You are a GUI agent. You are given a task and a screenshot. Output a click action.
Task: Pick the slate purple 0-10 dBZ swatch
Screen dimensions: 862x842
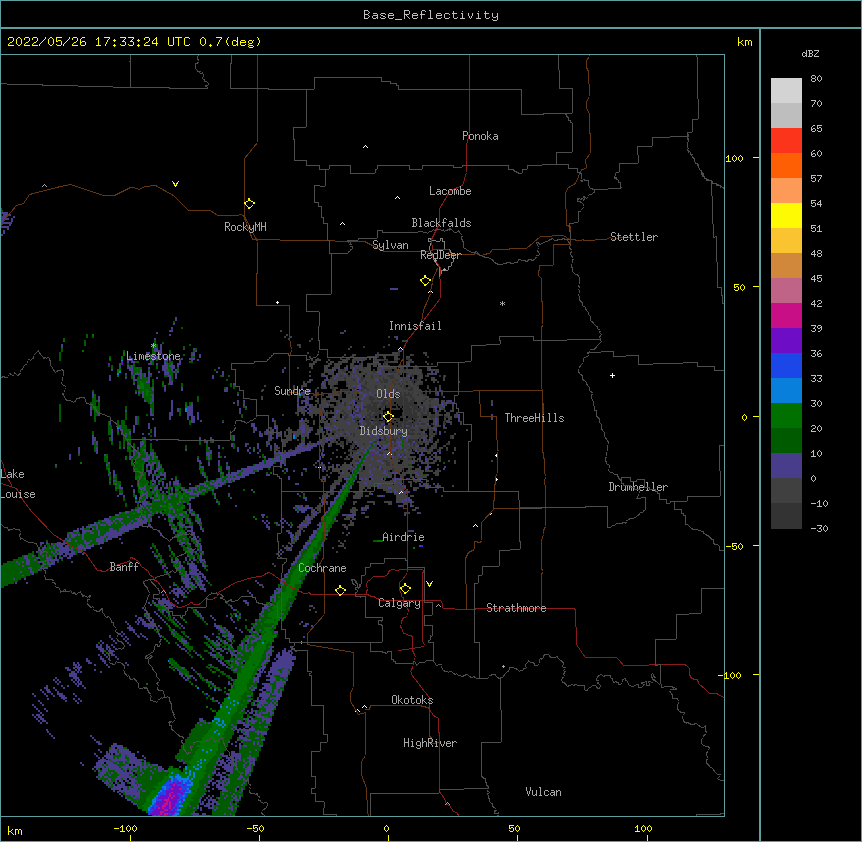(x=786, y=466)
